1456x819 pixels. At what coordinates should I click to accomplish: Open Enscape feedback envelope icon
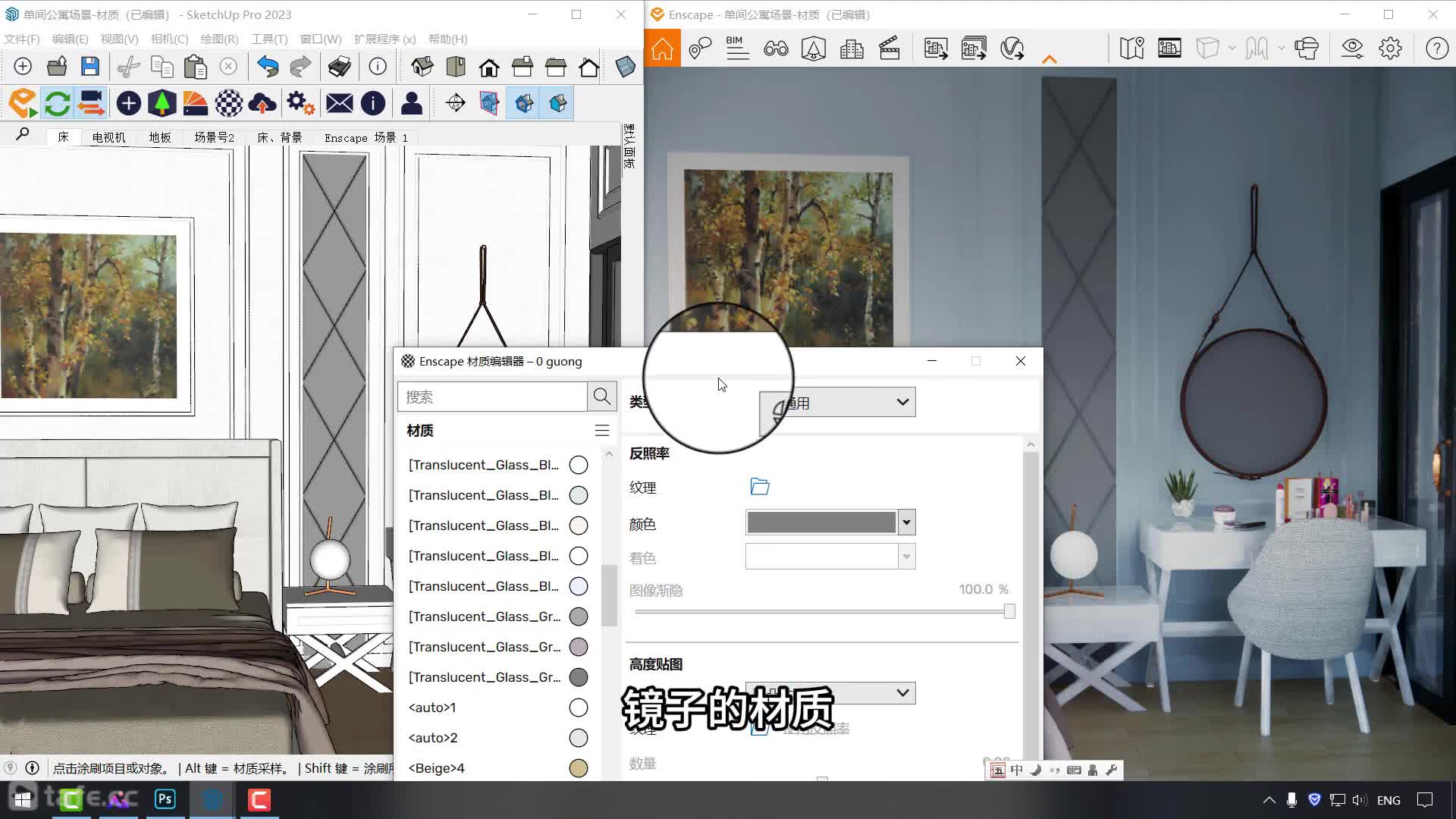339,103
